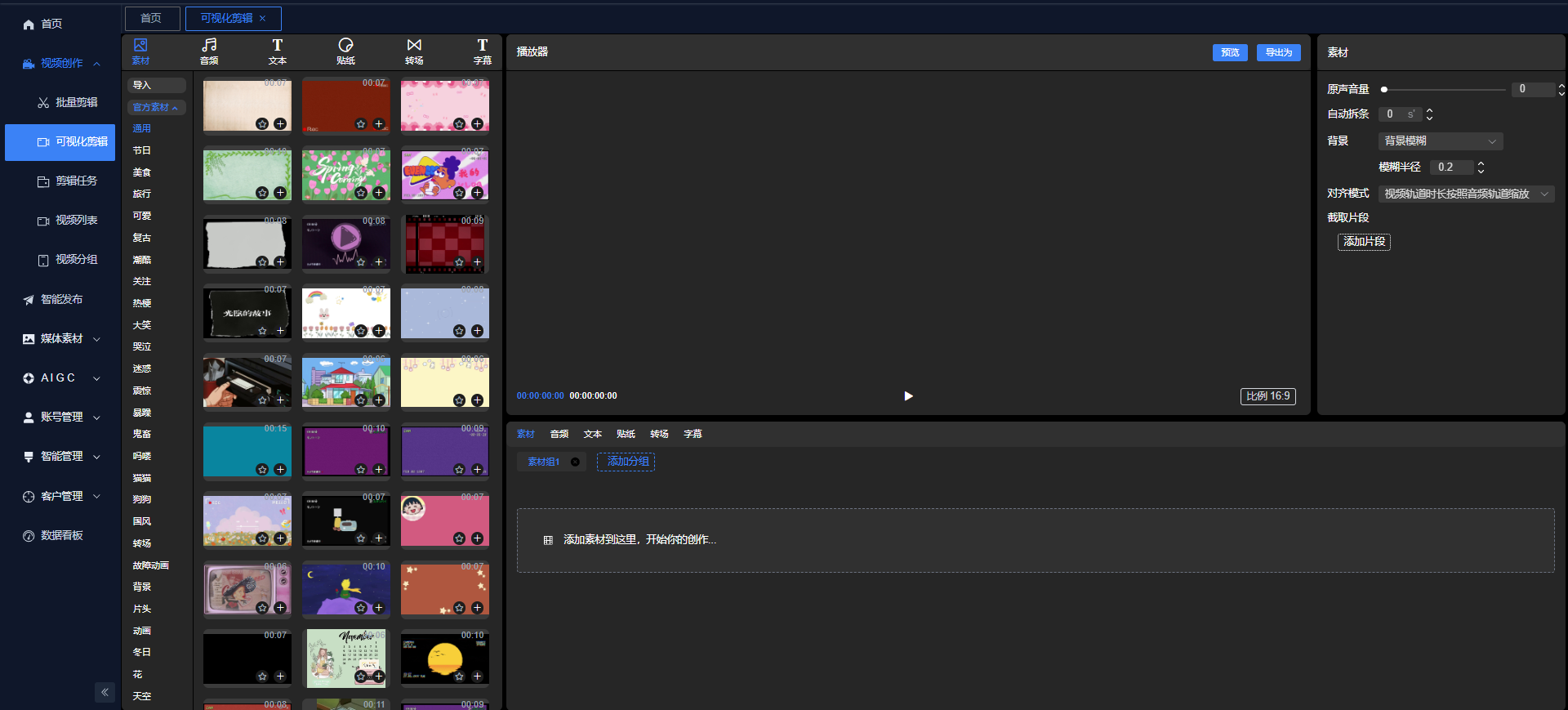
Task: Remove 素材组1 group with its close icon
Action: [575, 462]
